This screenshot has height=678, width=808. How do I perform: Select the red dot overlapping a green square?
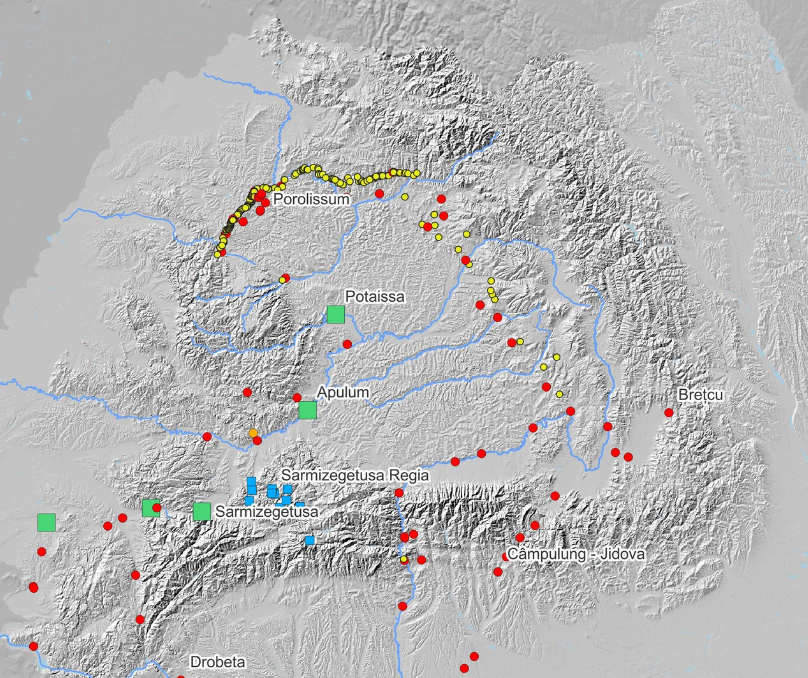coord(157,508)
